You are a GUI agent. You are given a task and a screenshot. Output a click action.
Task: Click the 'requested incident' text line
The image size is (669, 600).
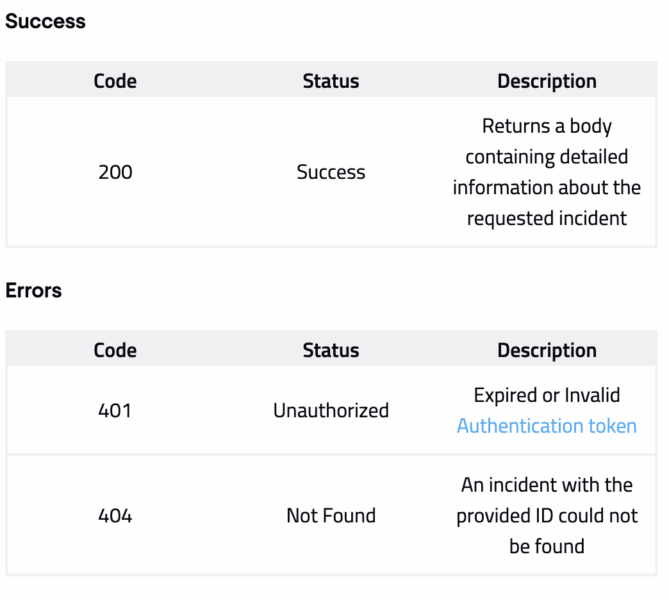546,218
